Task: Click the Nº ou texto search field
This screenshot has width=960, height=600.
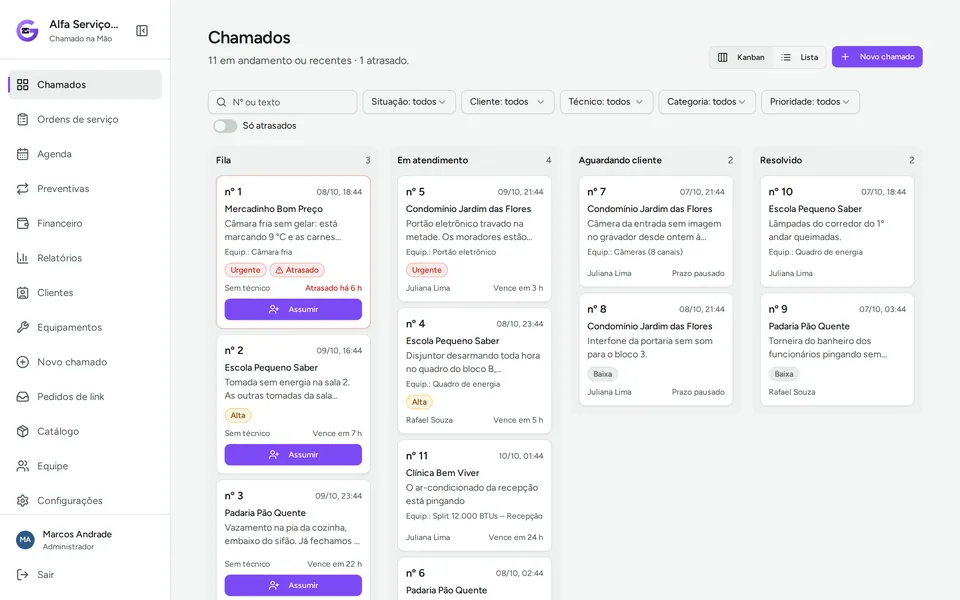Action: [x=283, y=102]
